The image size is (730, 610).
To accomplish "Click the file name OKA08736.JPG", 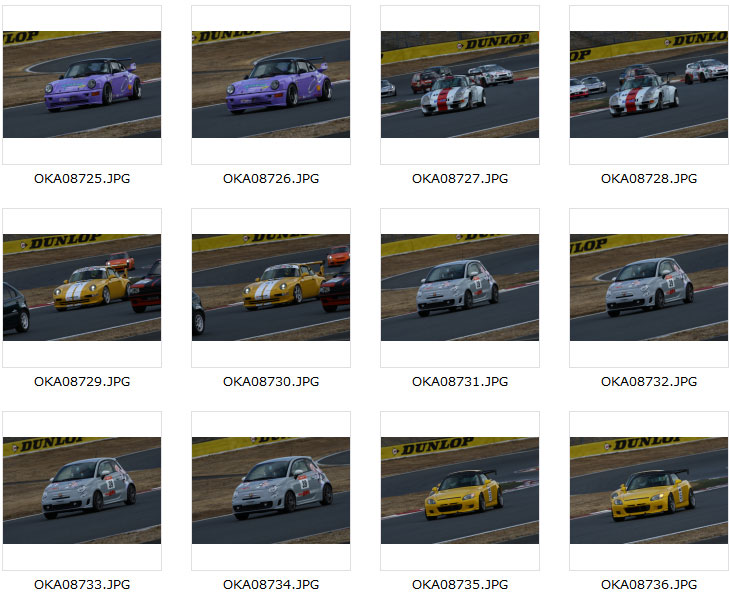I will (649, 585).
